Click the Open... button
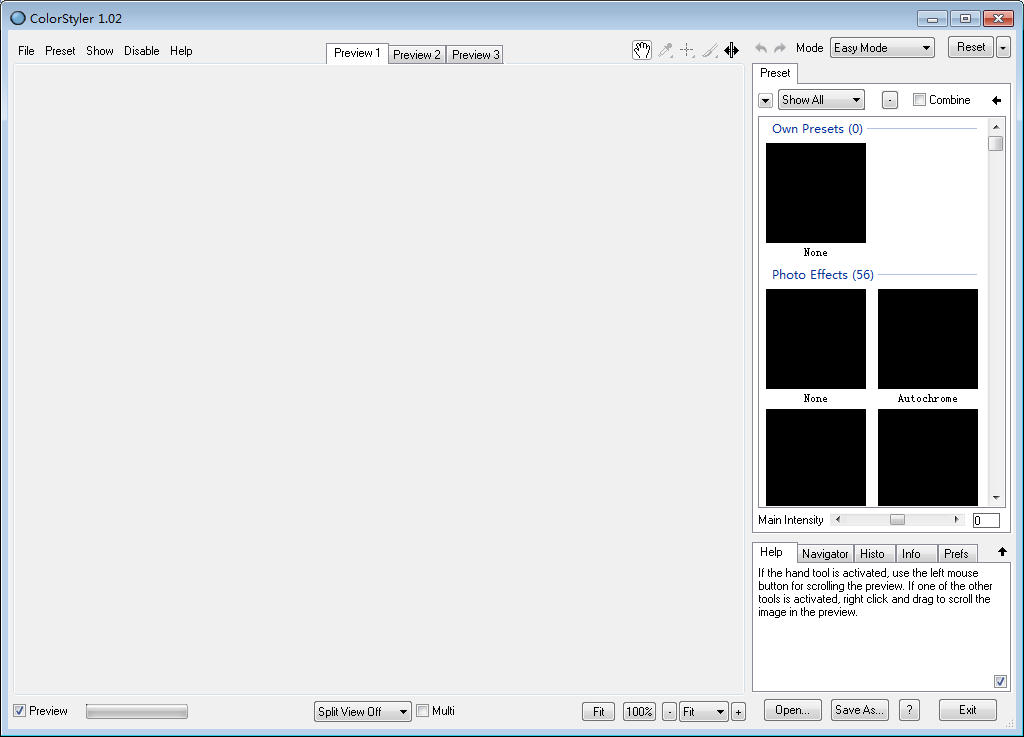Image resolution: width=1024 pixels, height=737 pixels. (792, 710)
